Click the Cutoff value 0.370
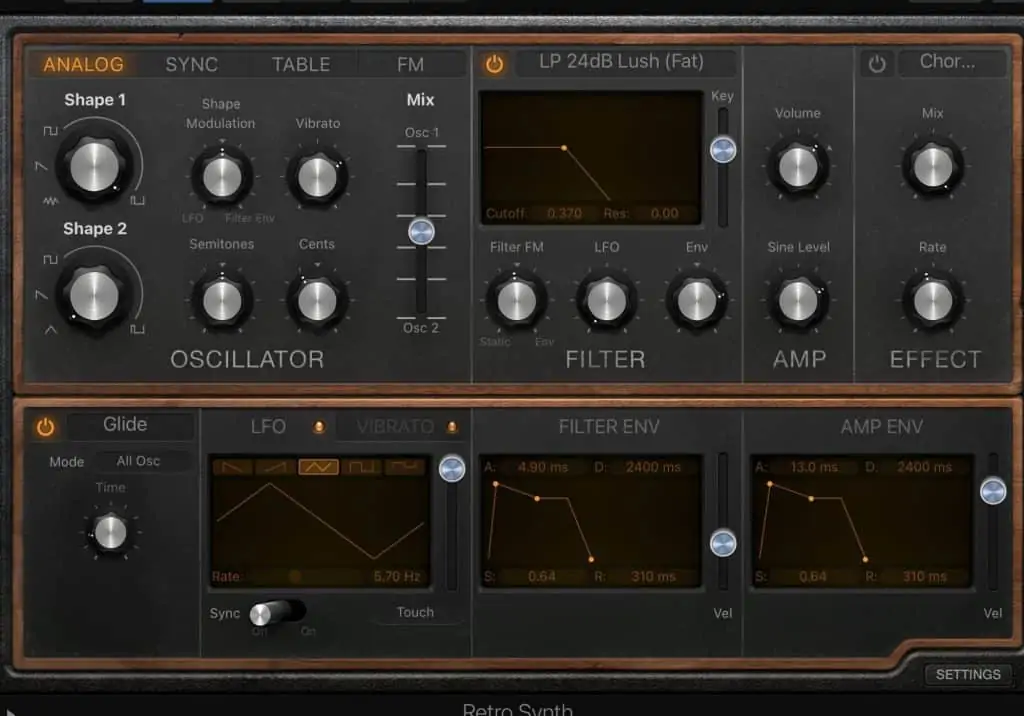 tap(564, 214)
